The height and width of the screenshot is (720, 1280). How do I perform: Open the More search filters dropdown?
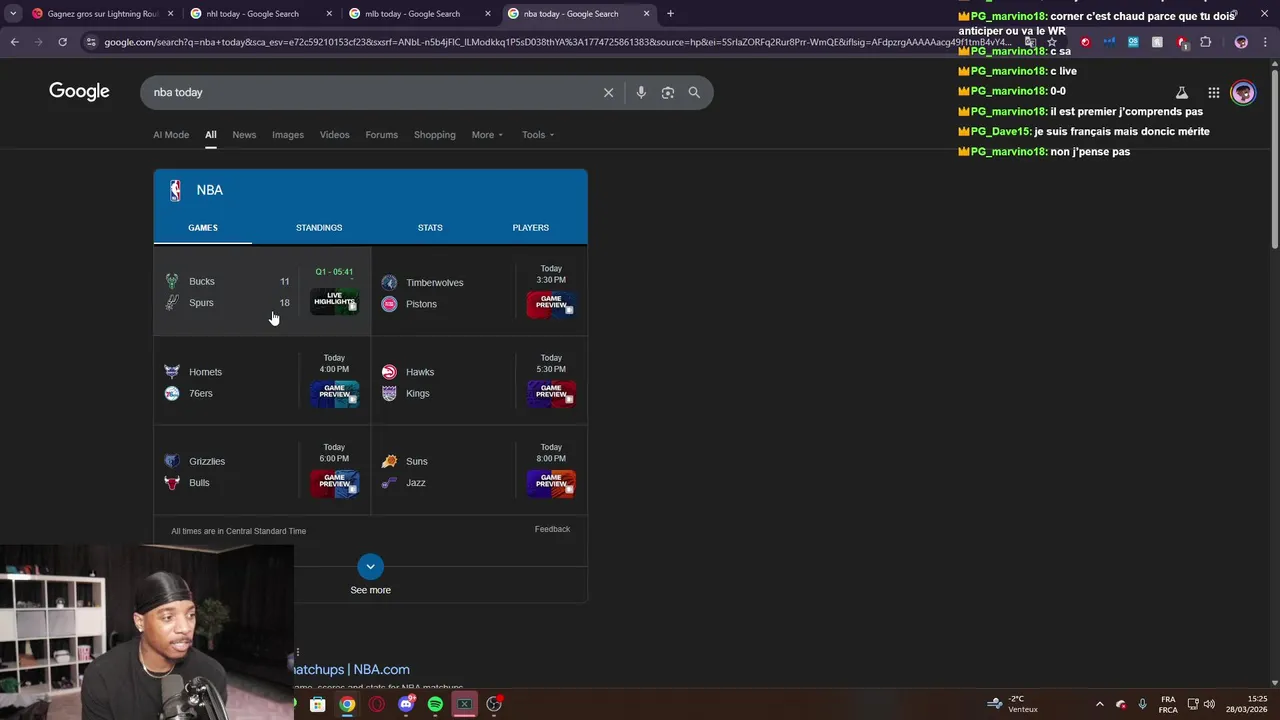pyautogui.click(x=487, y=135)
